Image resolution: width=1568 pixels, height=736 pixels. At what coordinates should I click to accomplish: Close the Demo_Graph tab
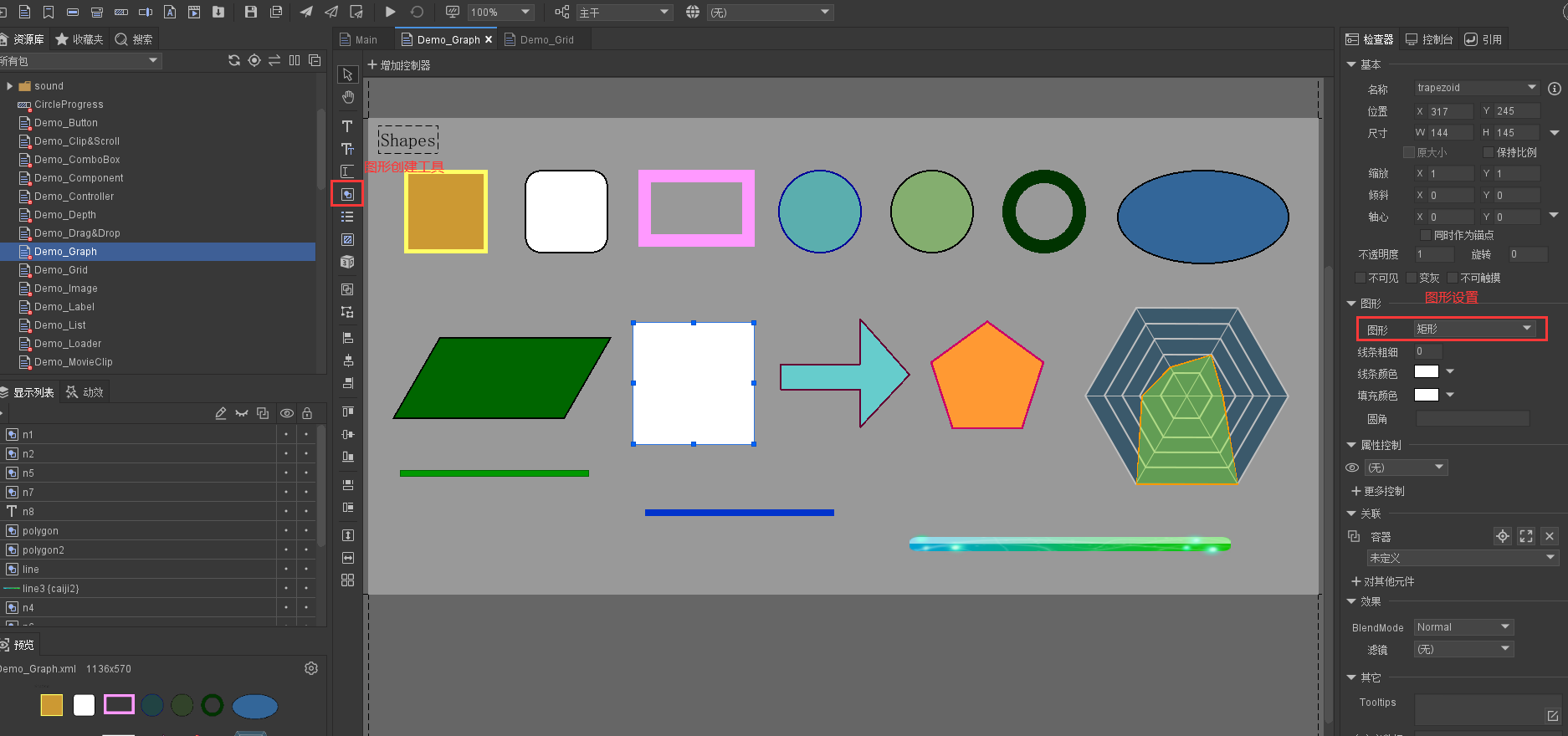point(489,39)
